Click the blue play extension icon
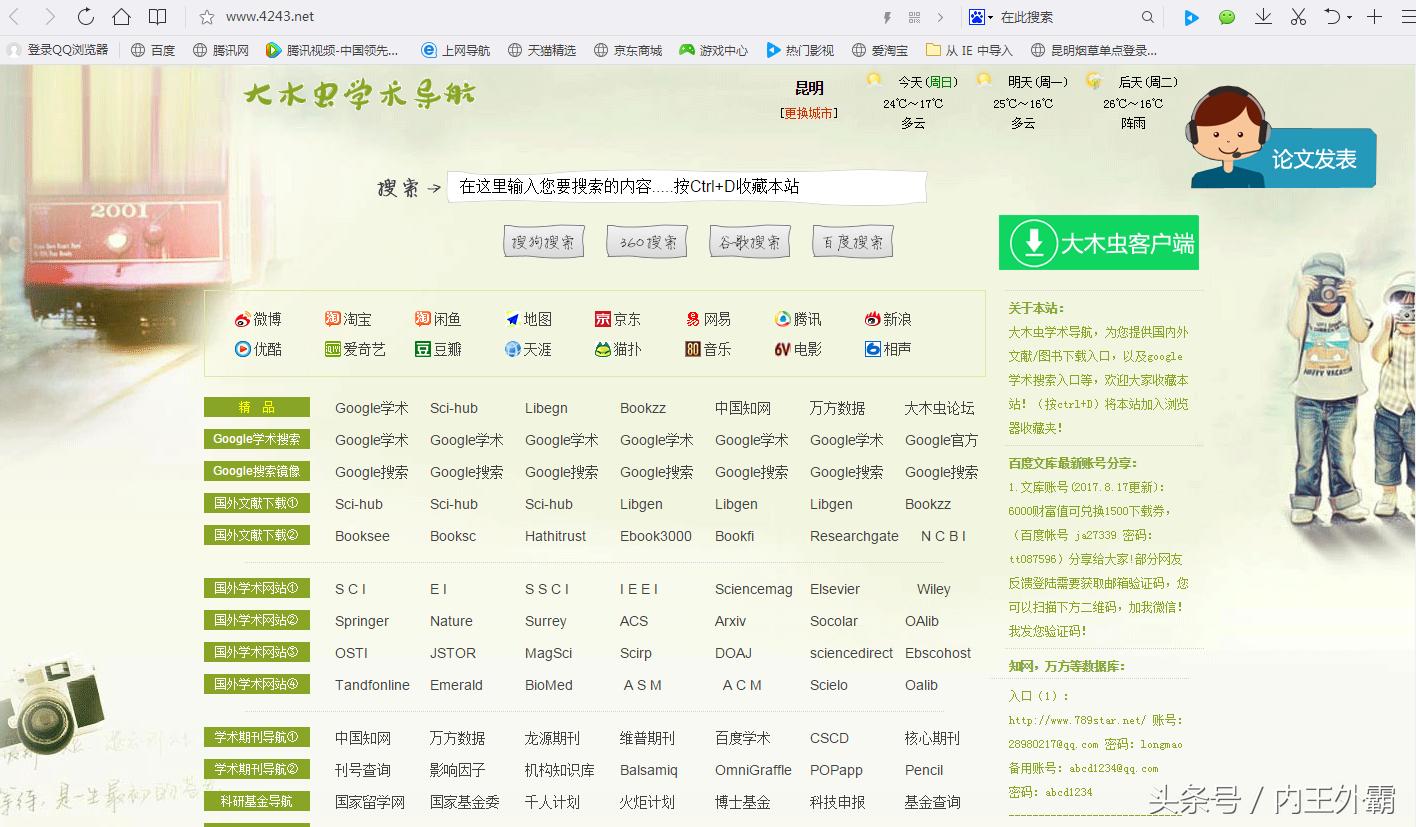 pyautogui.click(x=1189, y=17)
